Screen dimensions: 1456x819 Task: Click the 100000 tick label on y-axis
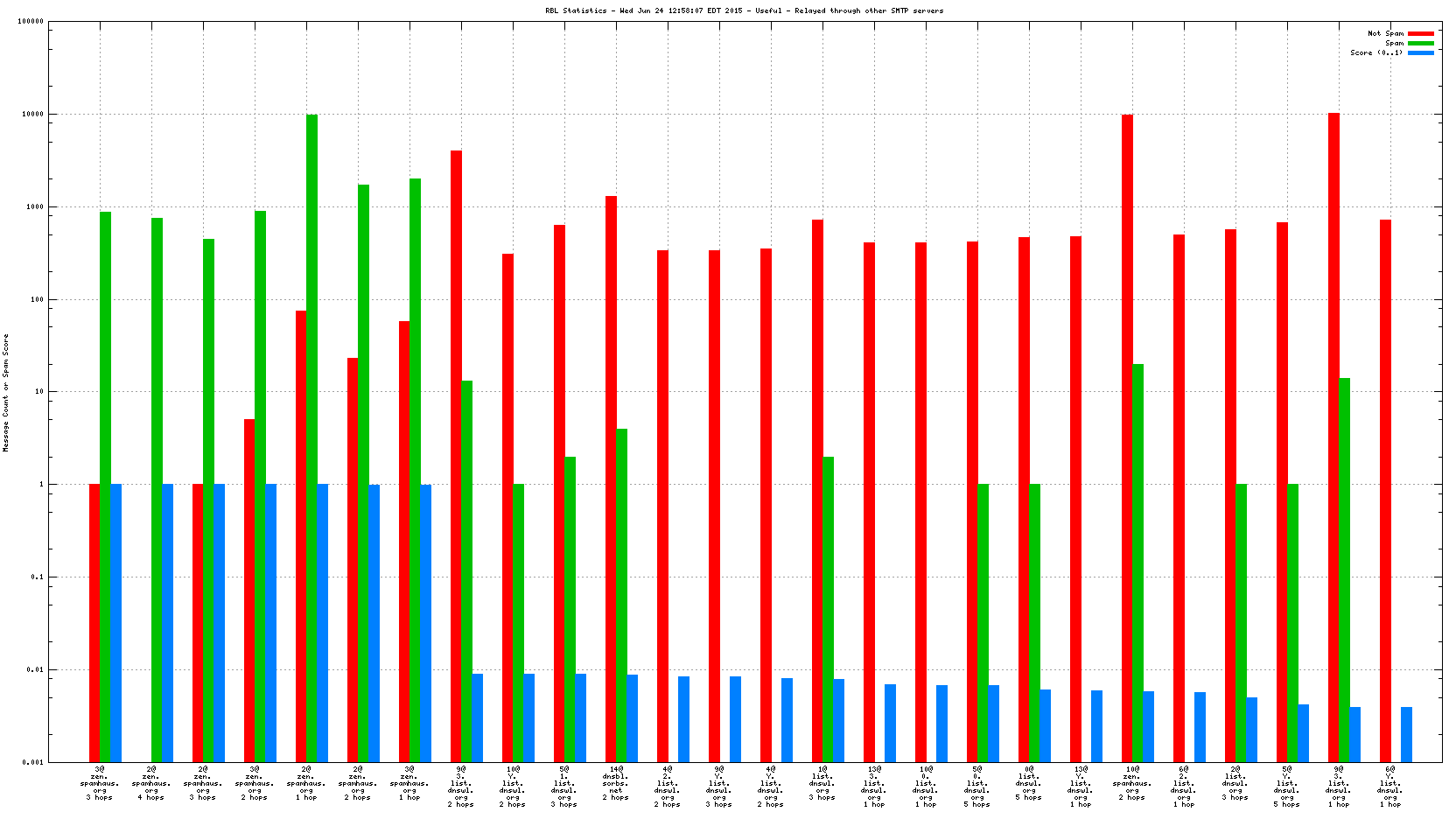pyautogui.click(x=31, y=22)
